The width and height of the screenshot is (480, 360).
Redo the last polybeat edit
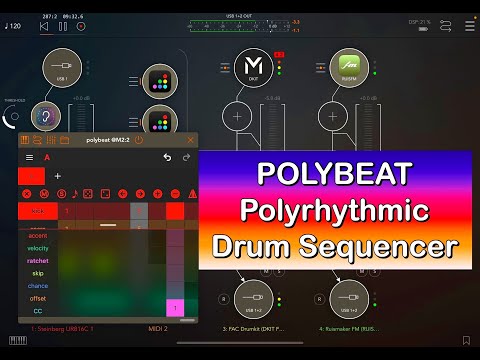(x=186, y=157)
